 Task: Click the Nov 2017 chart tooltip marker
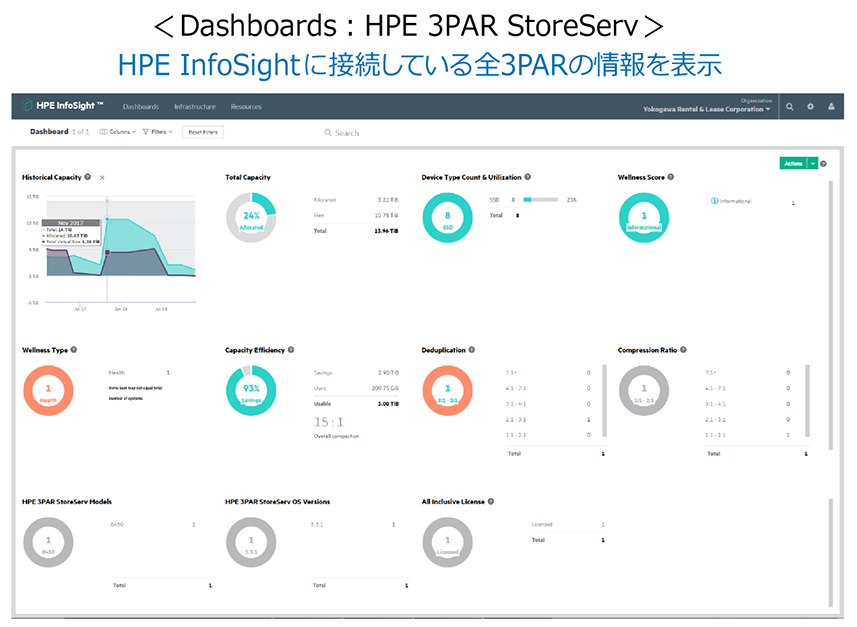coord(107,219)
